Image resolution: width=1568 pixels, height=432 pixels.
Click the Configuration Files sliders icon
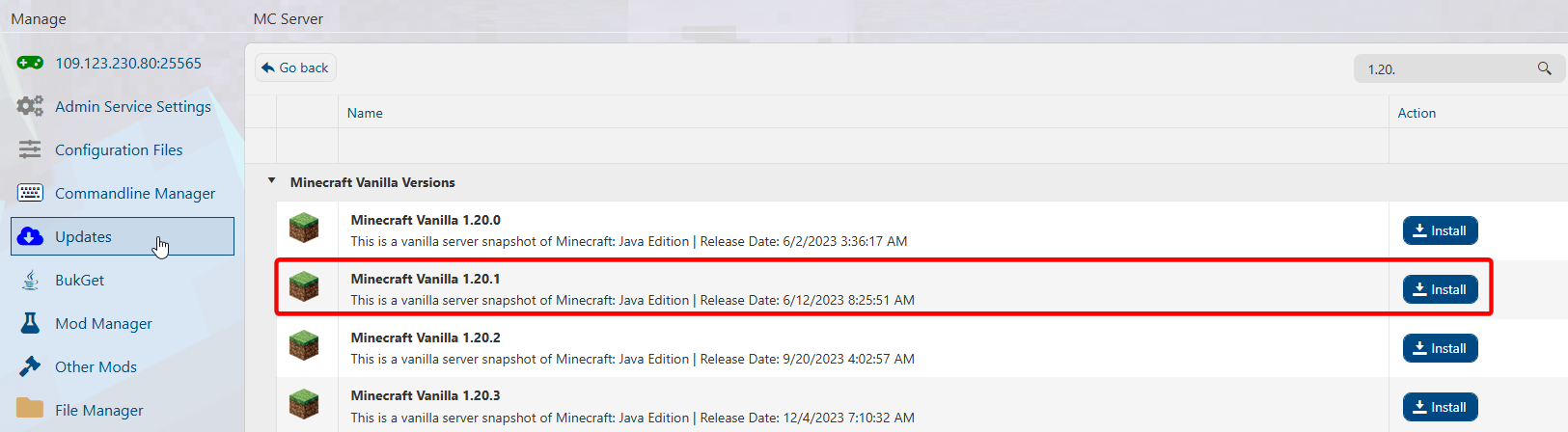tap(30, 149)
